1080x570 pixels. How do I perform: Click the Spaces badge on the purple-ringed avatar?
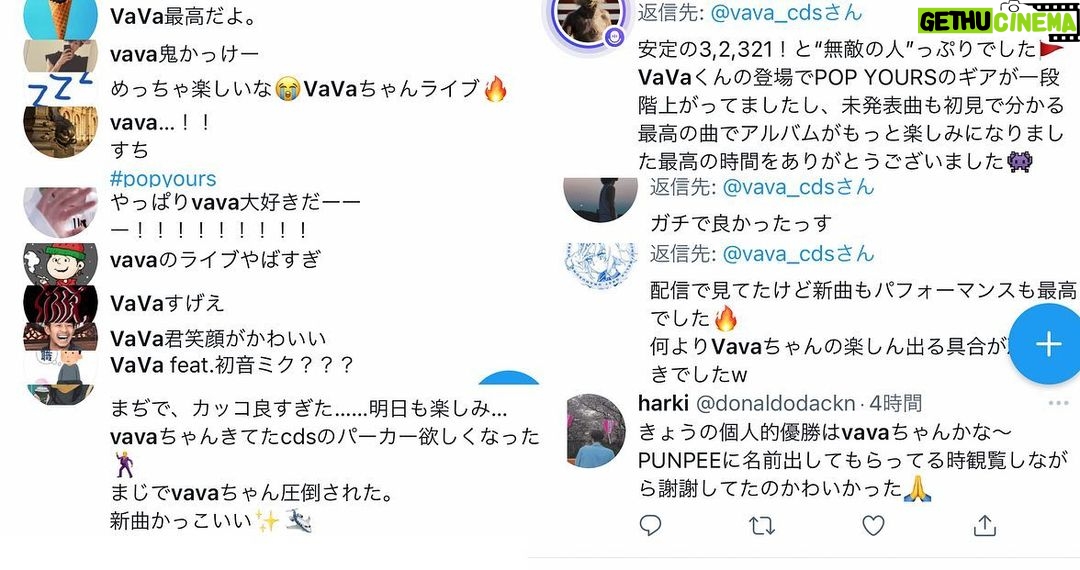614,36
